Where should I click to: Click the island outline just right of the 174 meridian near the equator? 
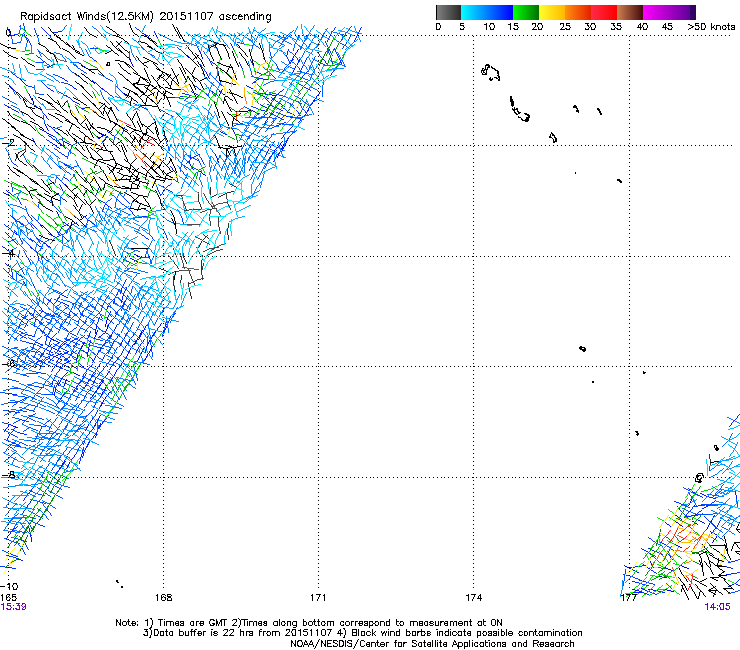click(490, 73)
